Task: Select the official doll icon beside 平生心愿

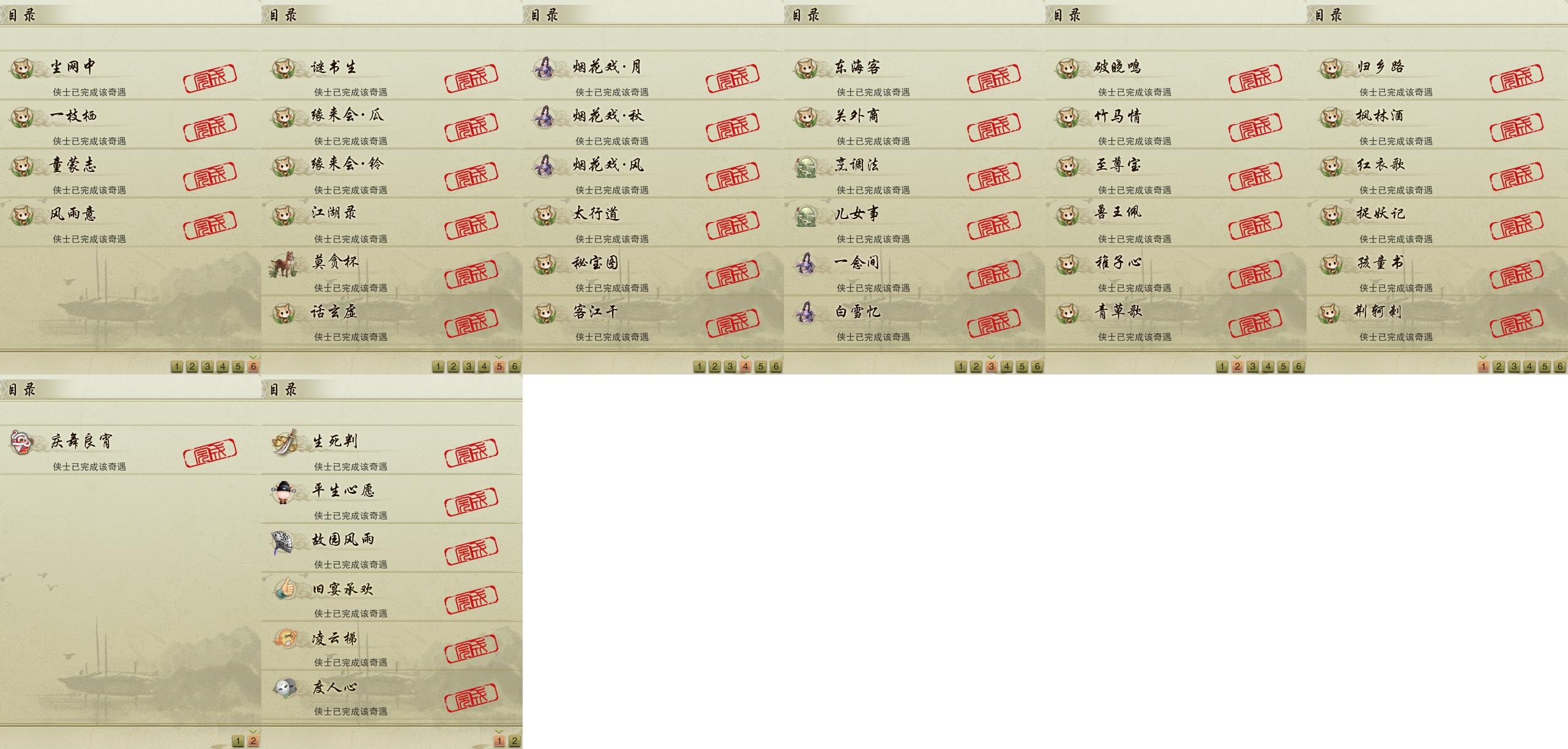Action: tap(283, 492)
